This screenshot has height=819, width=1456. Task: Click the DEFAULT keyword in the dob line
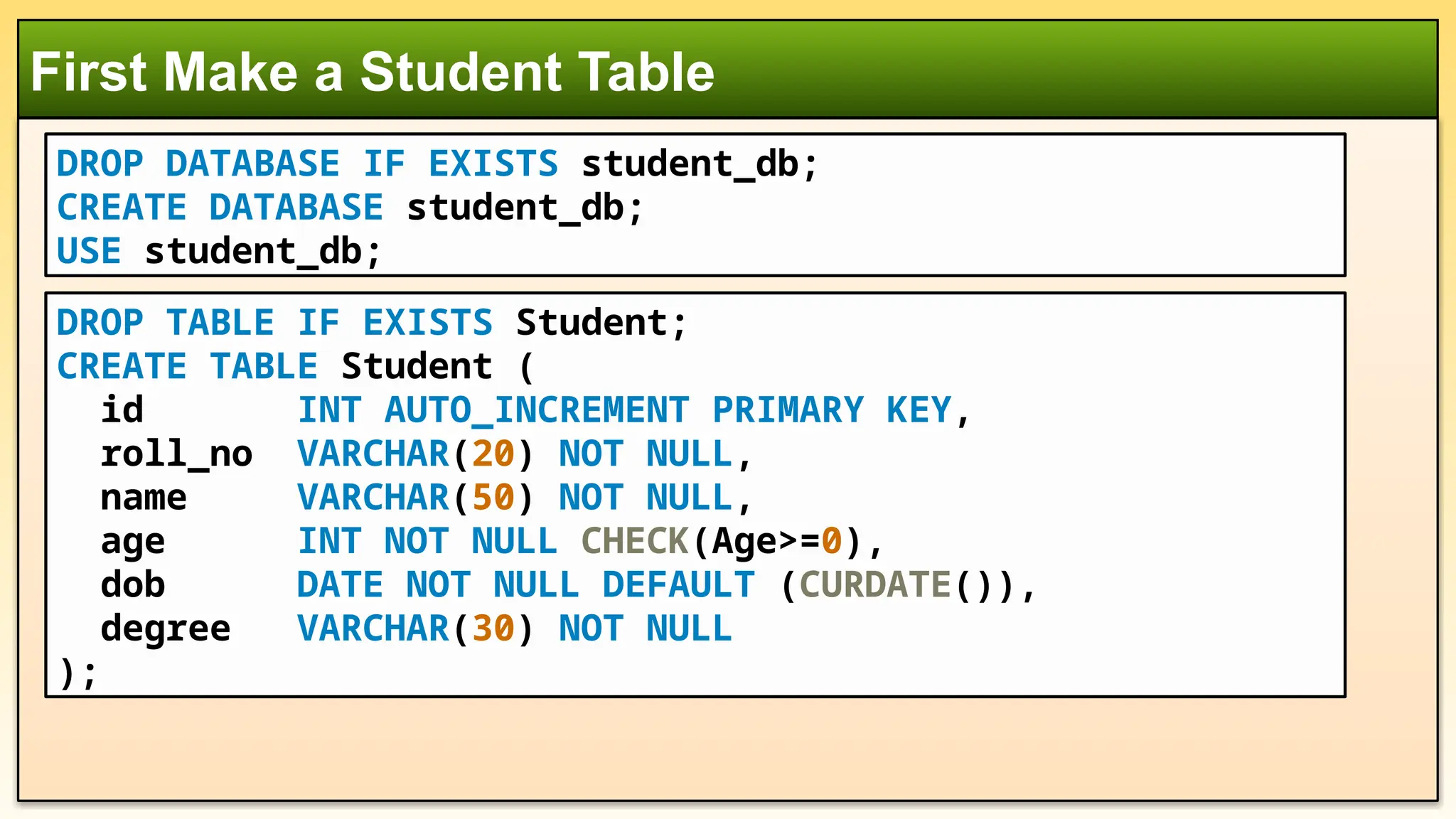679,585
